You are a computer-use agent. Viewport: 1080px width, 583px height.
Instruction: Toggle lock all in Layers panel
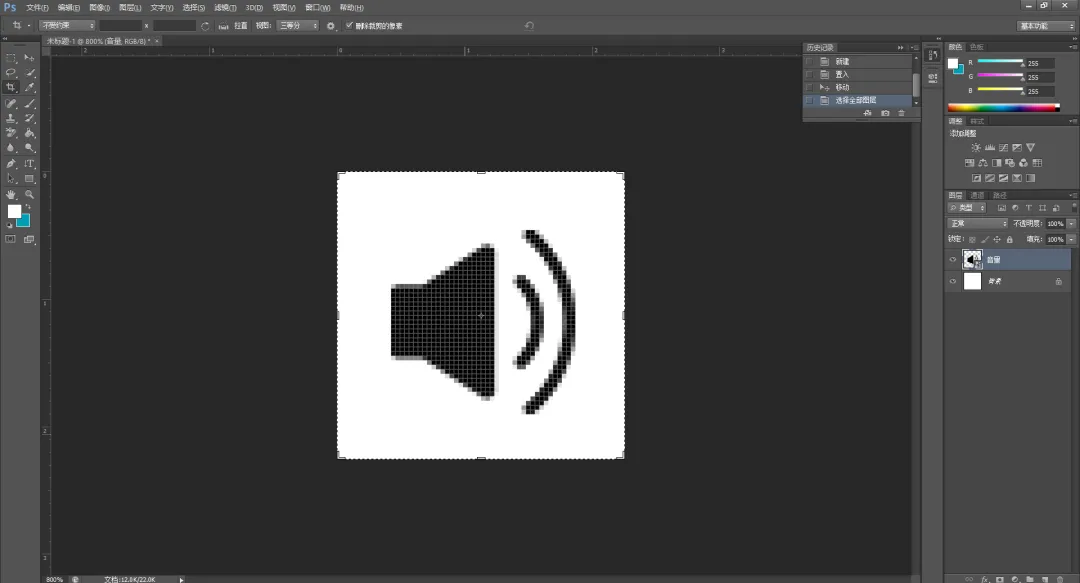click(x=1010, y=240)
